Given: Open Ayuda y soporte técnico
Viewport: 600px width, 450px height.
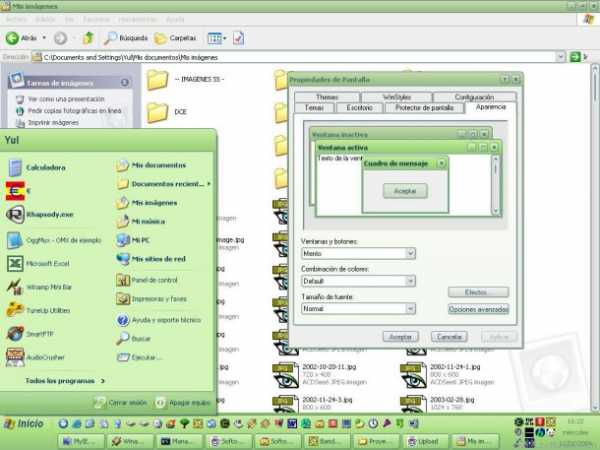Looking at the screenshot, I should pyautogui.click(x=158, y=320).
